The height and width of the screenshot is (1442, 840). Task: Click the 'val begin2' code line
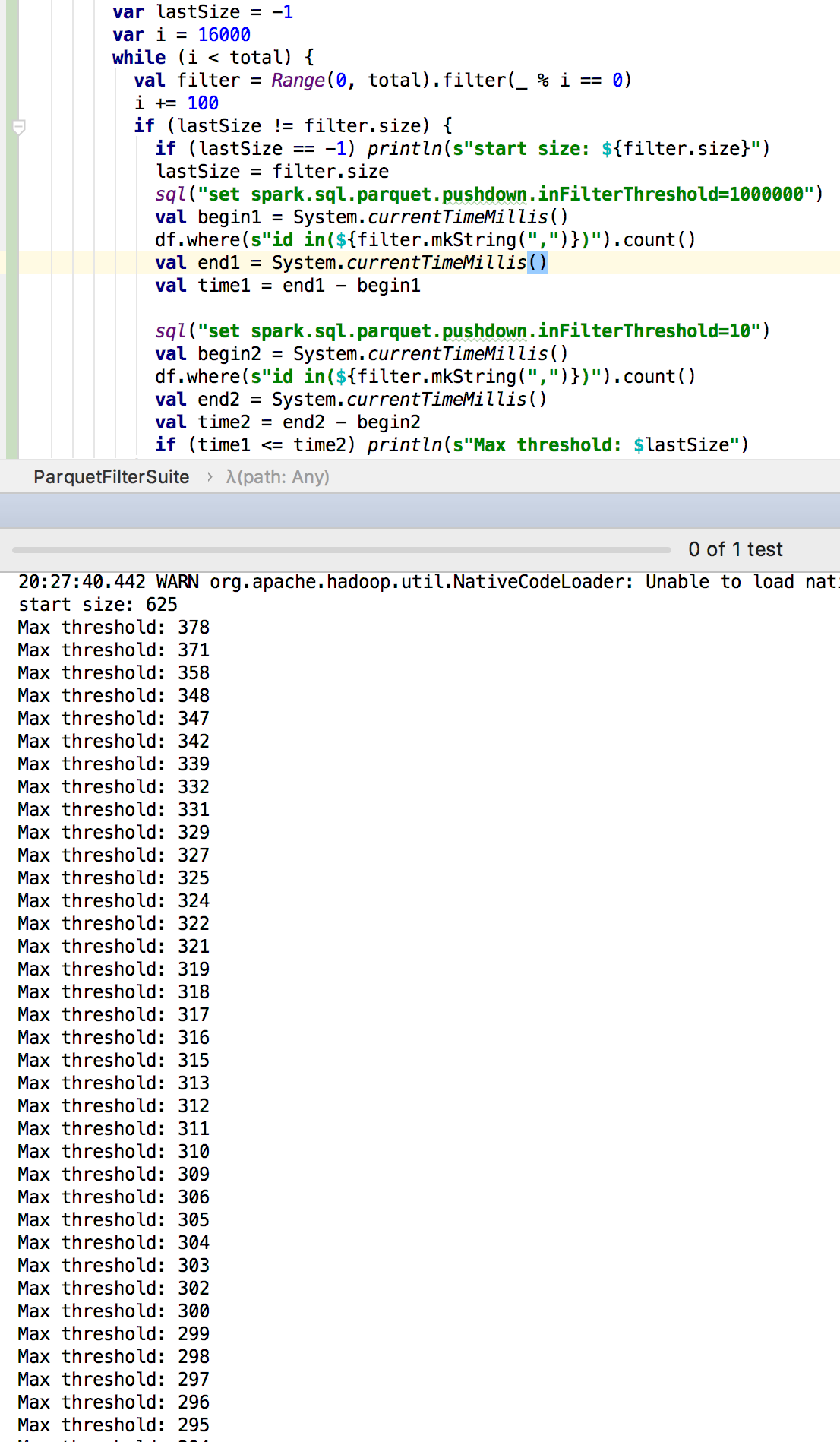point(362,354)
